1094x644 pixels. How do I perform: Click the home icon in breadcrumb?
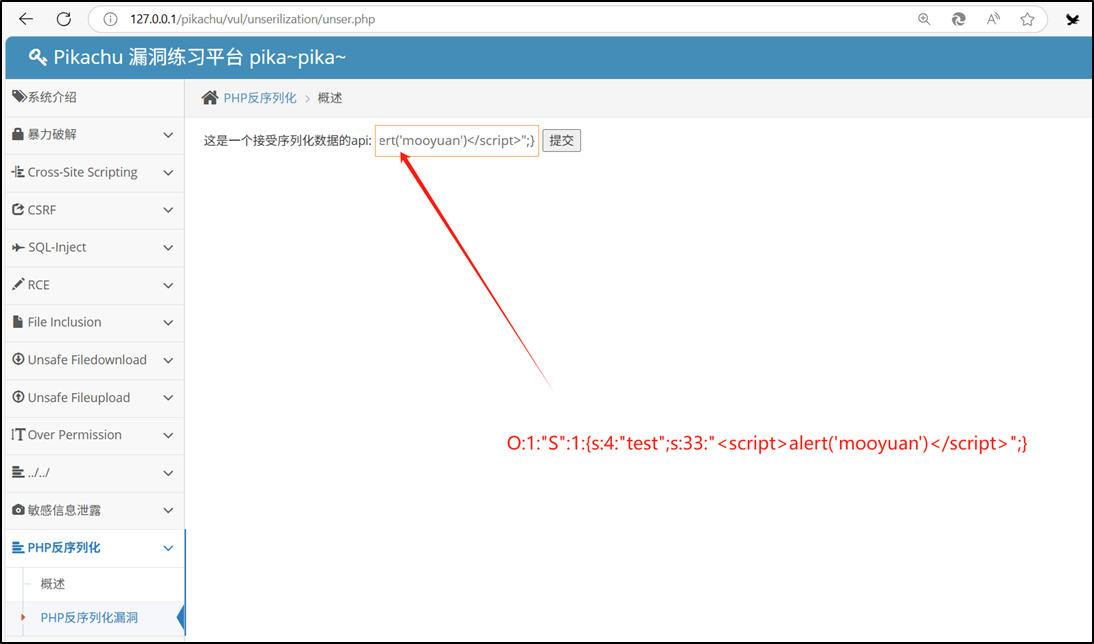coord(209,98)
